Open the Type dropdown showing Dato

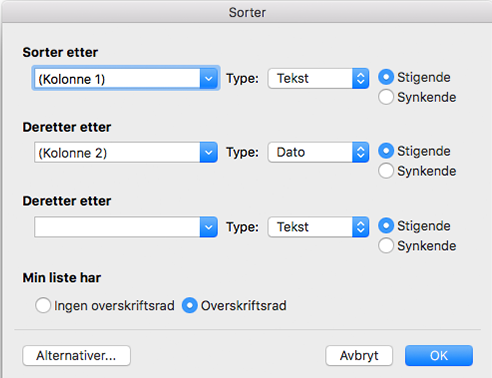[x=318, y=152]
